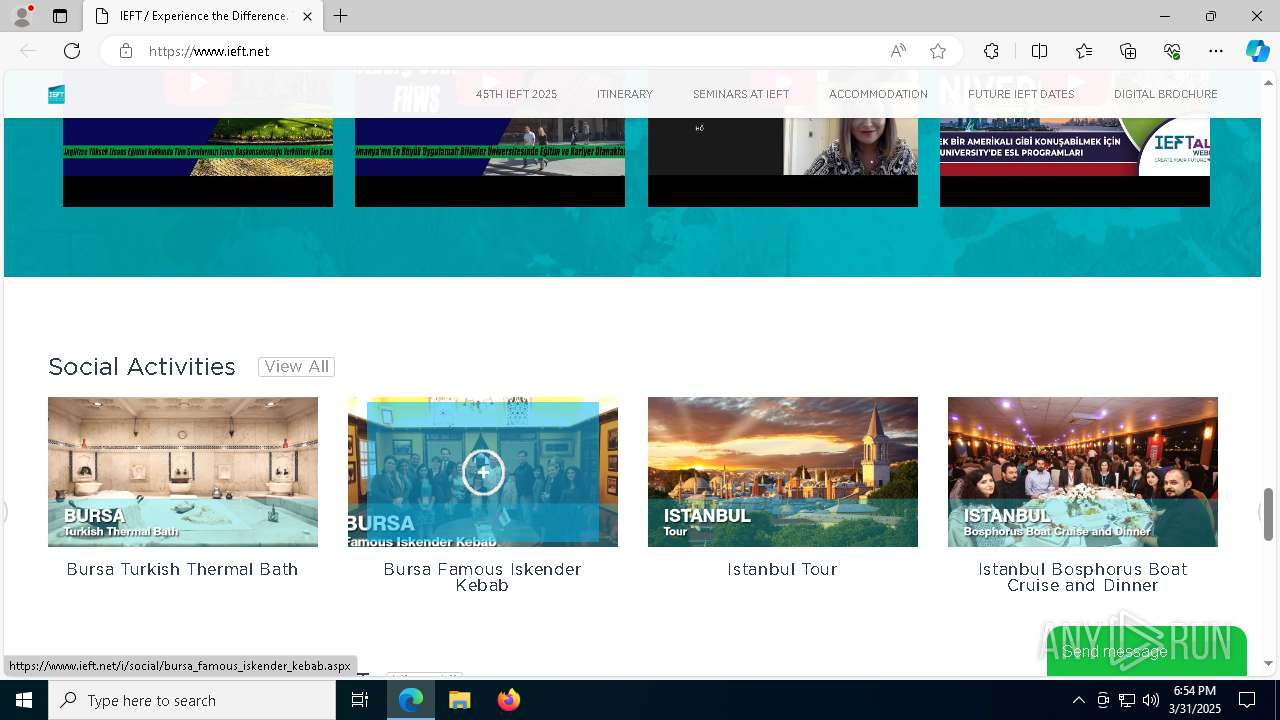Open the browser profile icon

[x=22, y=16]
